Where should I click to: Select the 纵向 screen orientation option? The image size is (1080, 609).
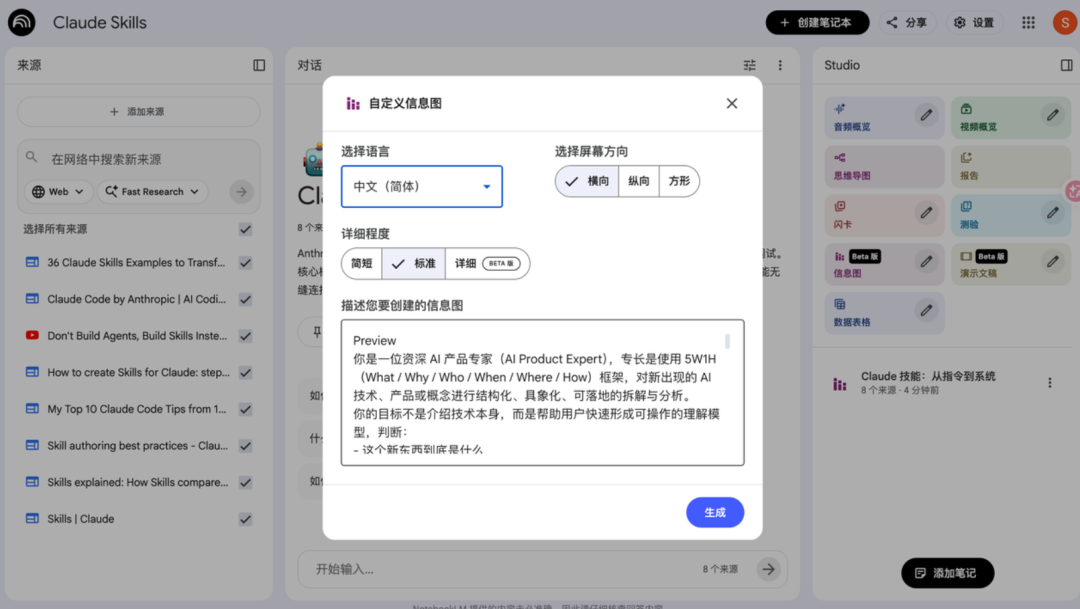tap(638, 181)
